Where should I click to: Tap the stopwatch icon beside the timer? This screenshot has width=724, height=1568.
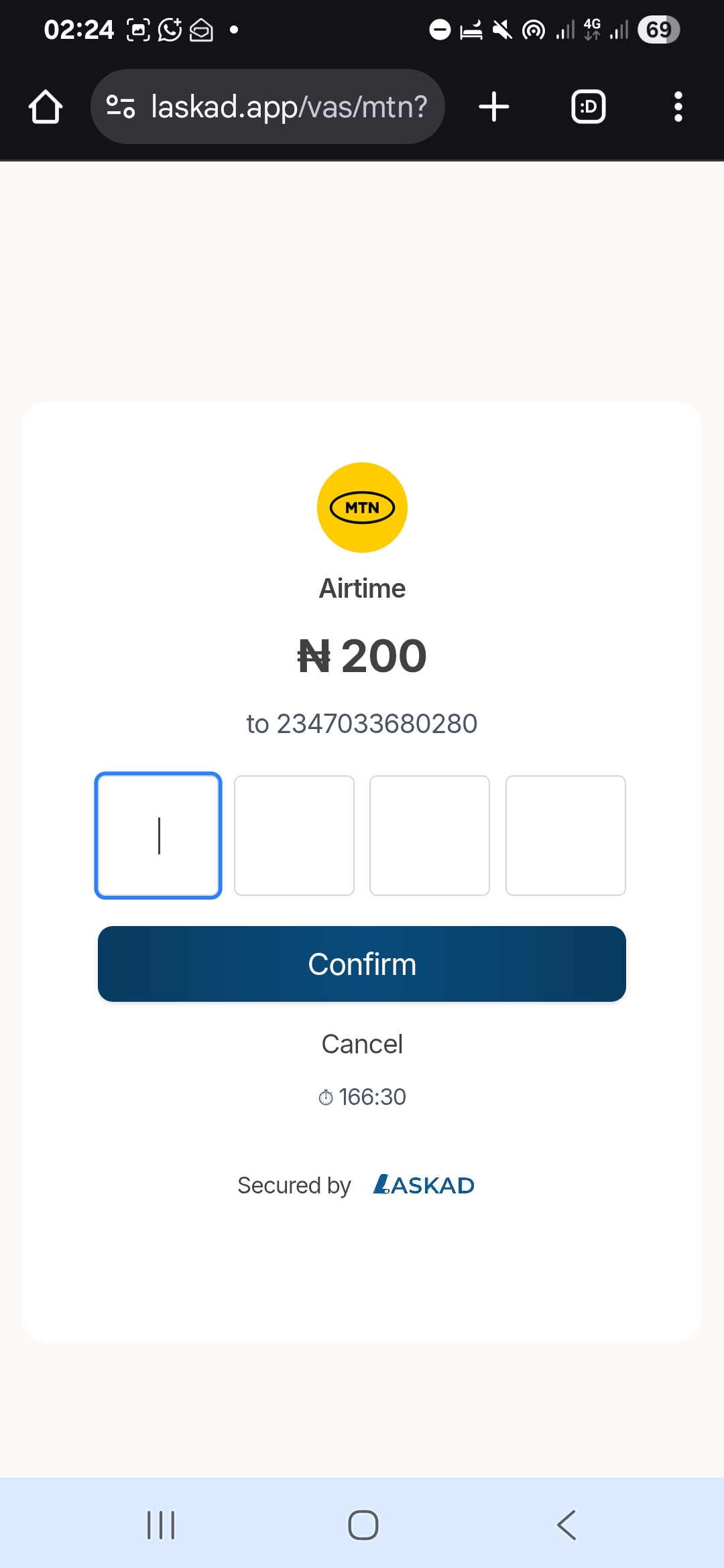pyautogui.click(x=326, y=1097)
